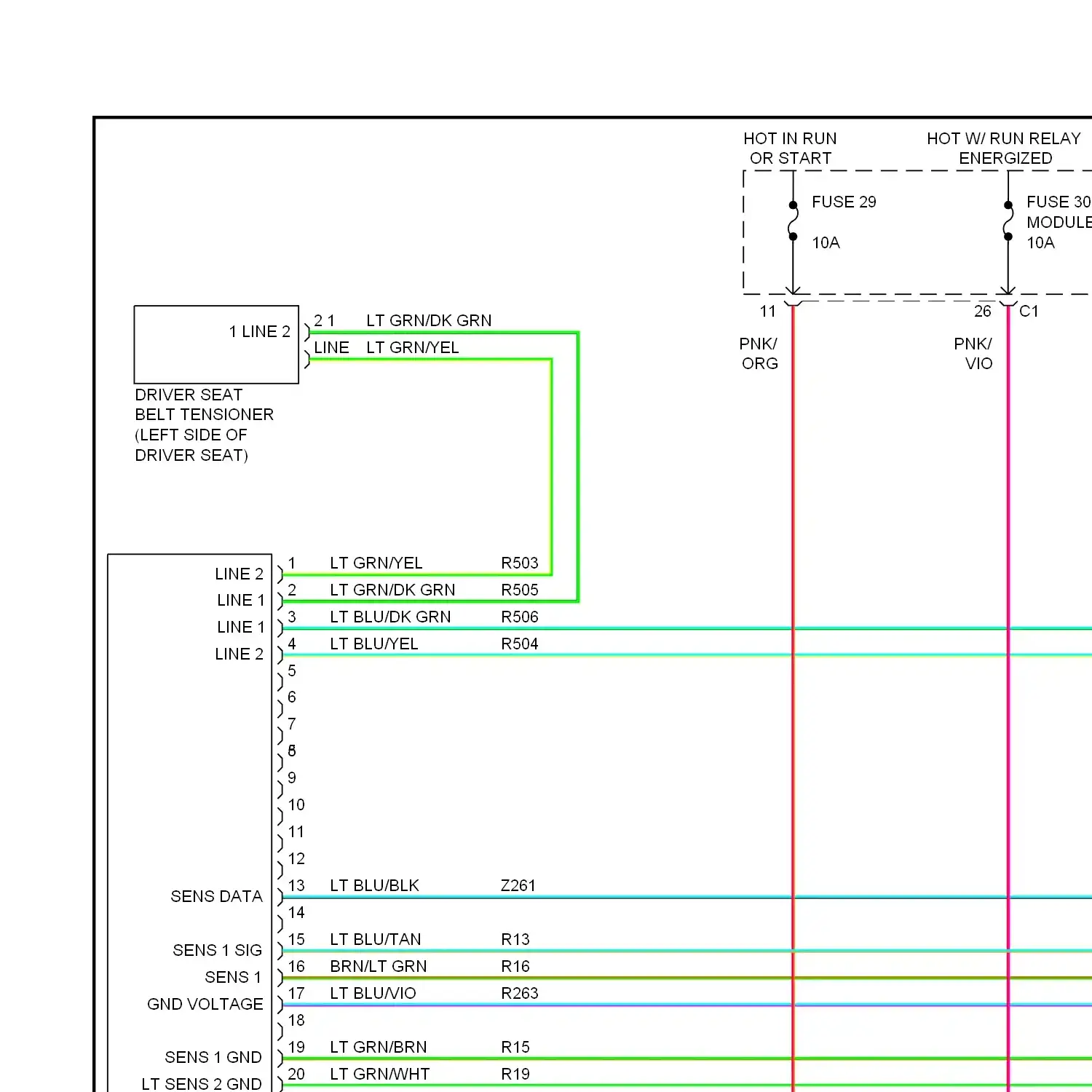The height and width of the screenshot is (1092, 1092).
Task: Click the LT GRN/YEL label at tensioner
Action: 413,347
